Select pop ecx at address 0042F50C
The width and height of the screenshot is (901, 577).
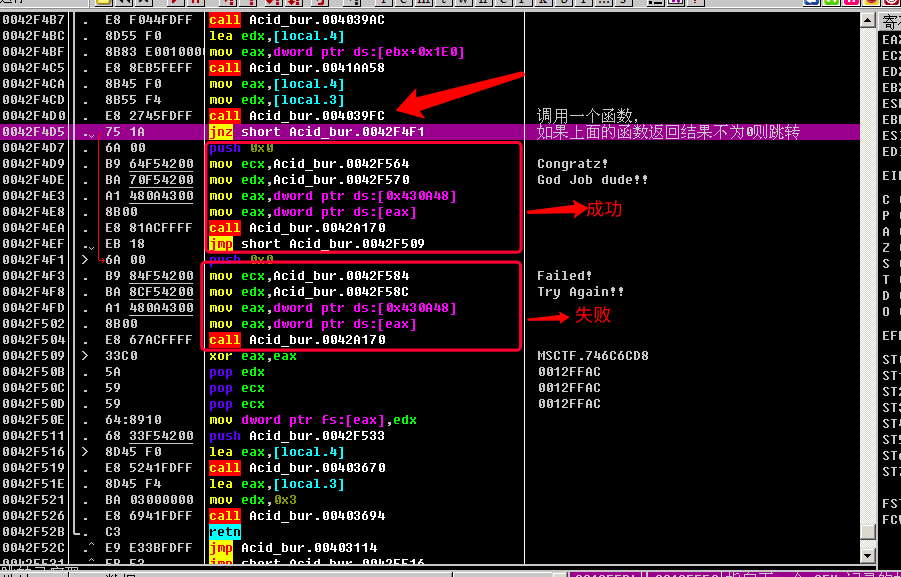[x=237, y=388]
